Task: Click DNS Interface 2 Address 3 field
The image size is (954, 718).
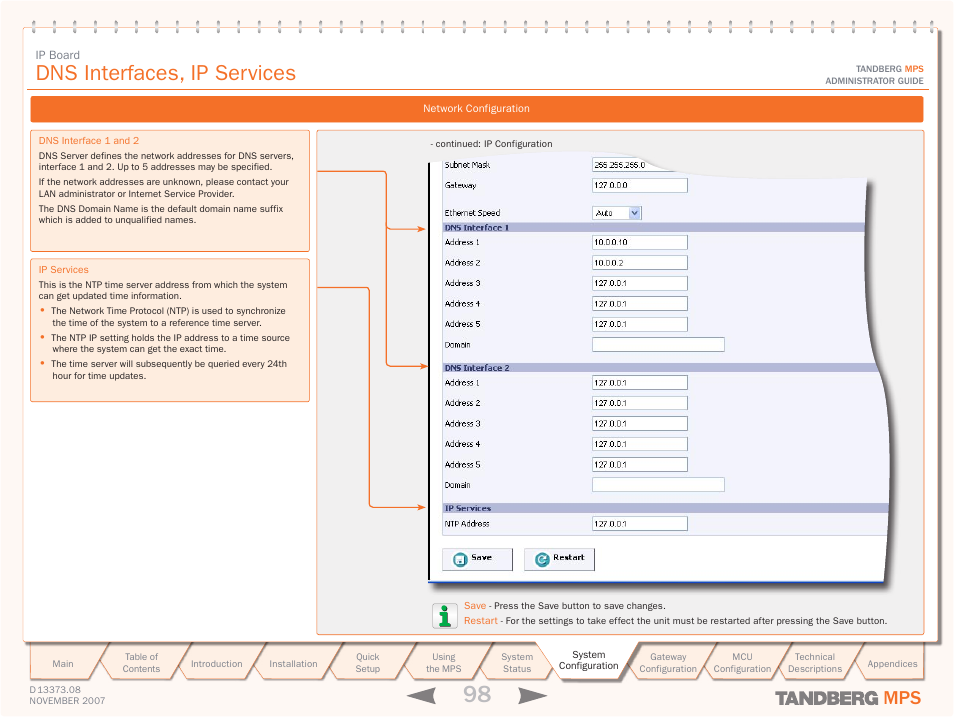Action: [639, 423]
